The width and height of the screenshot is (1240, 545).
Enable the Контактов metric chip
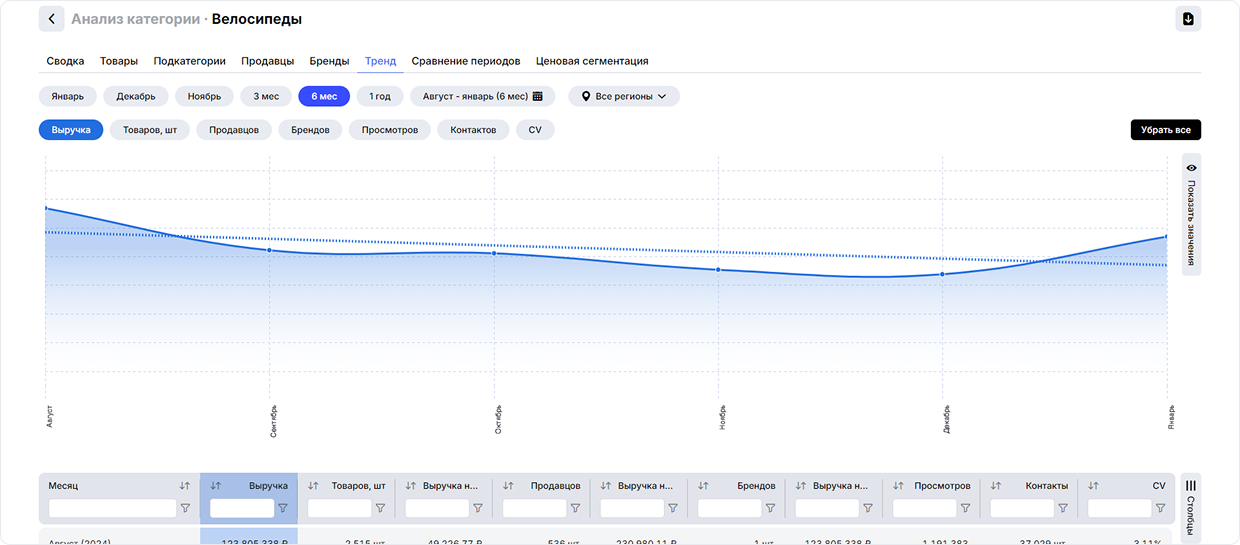pyautogui.click(x=473, y=130)
